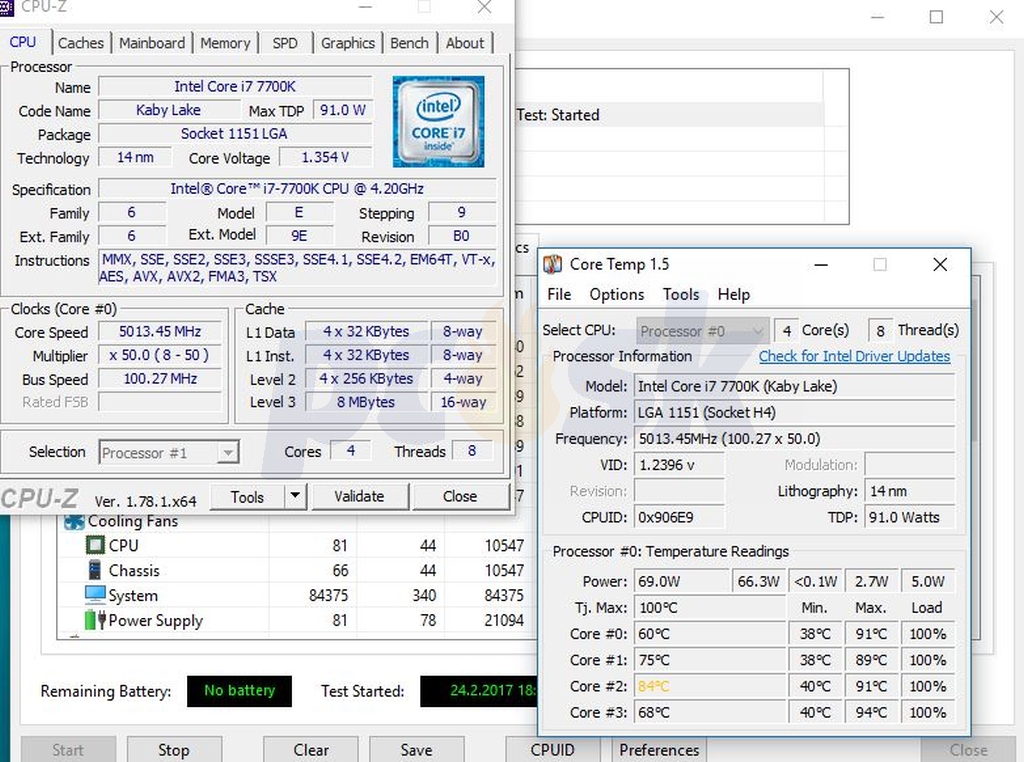The width and height of the screenshot is (1024, 762).
Task: Click the Cores count 4 in CPU-Z
Action: (x=351, y=451)
